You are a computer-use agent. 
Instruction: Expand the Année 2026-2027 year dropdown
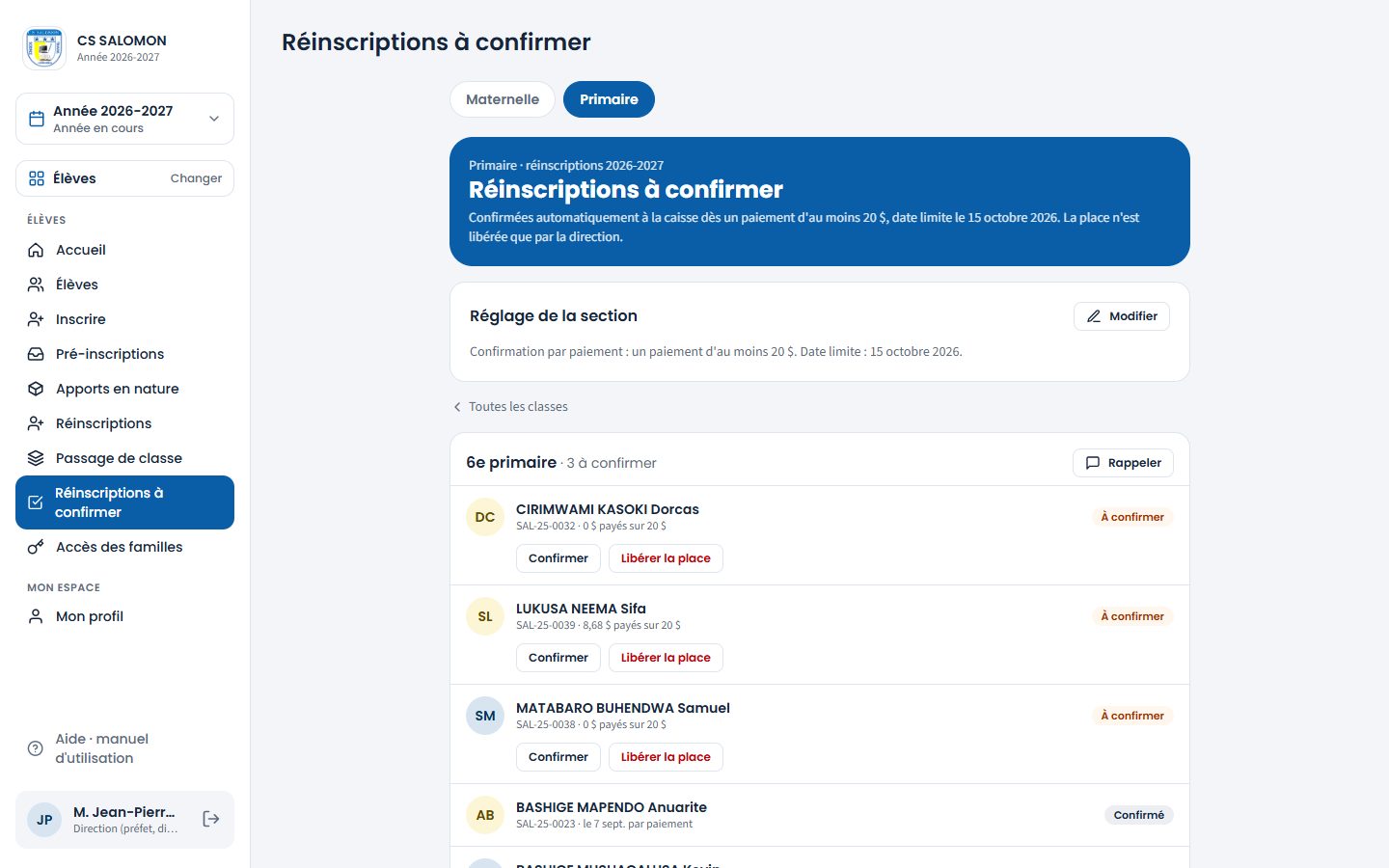[x=124, y=119]
